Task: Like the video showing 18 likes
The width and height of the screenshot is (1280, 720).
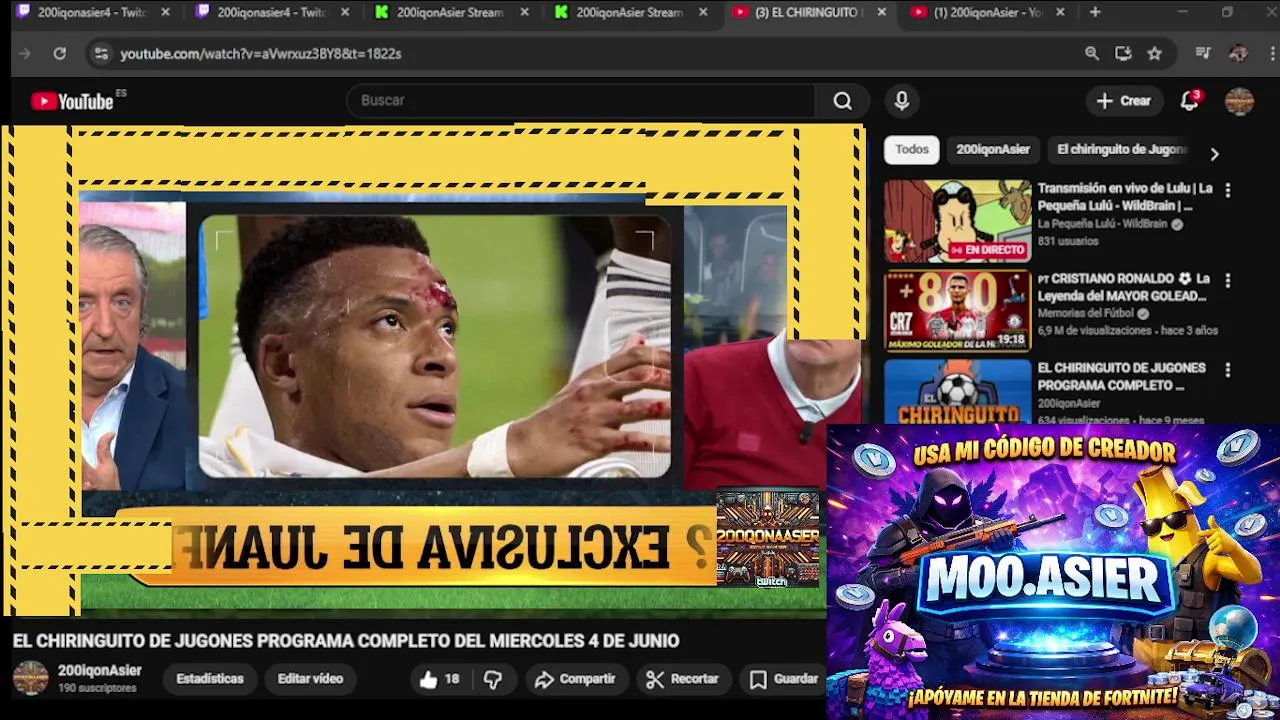Action: click(x=440, y=679)
